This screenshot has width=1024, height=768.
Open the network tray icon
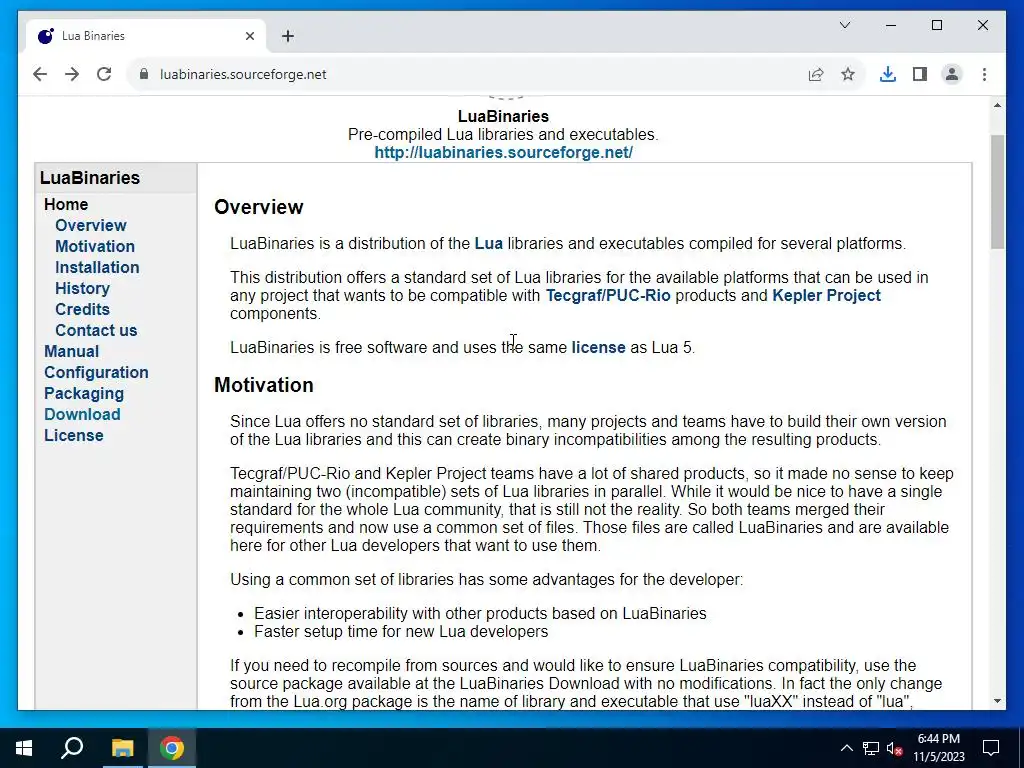point(871,748)
